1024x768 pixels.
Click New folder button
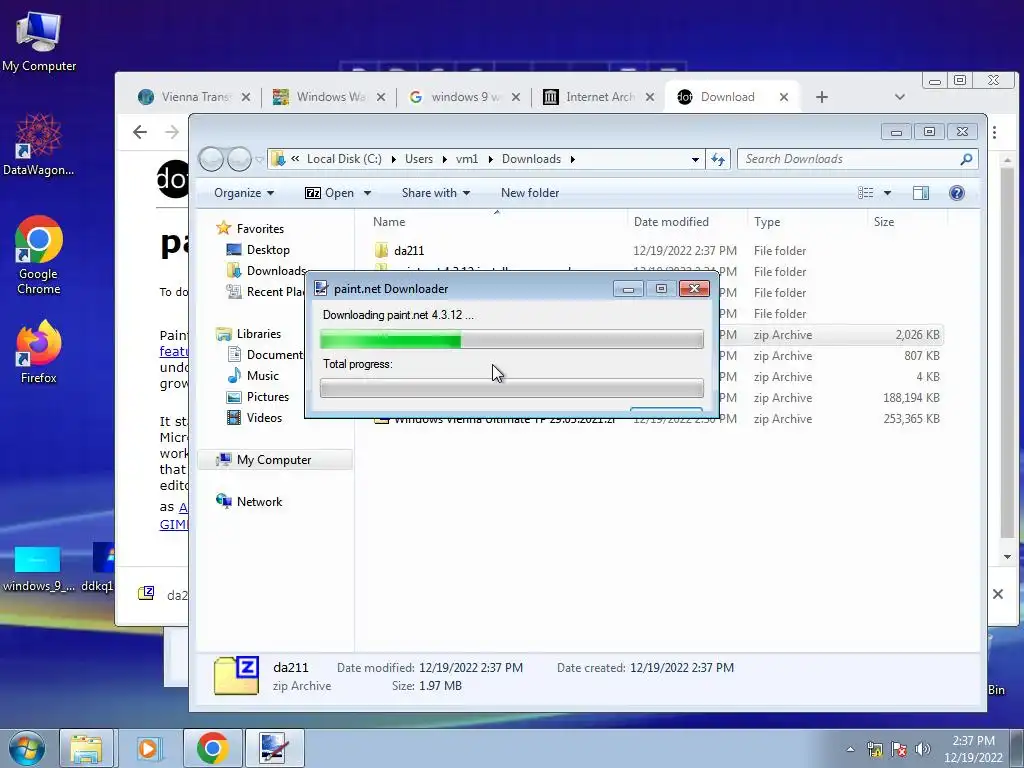click(x=530, y=193)
